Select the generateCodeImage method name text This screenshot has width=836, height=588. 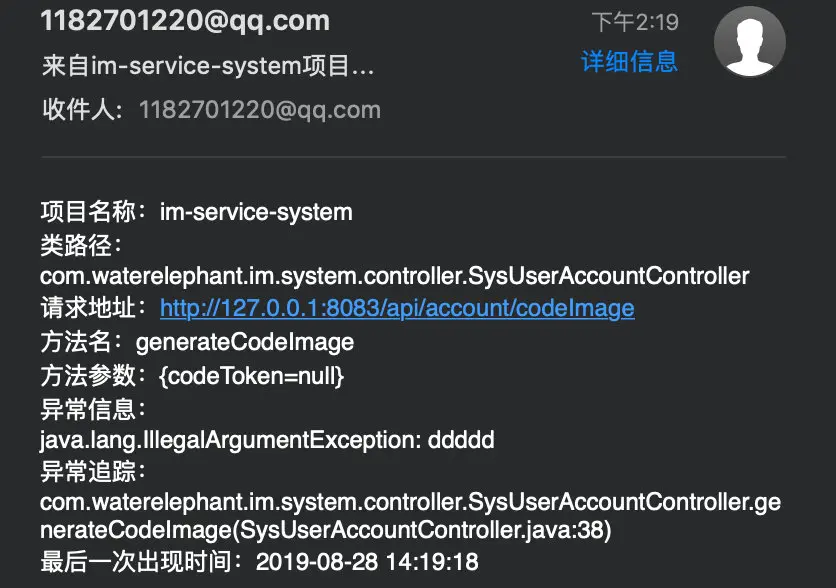[x=244, y=342]
